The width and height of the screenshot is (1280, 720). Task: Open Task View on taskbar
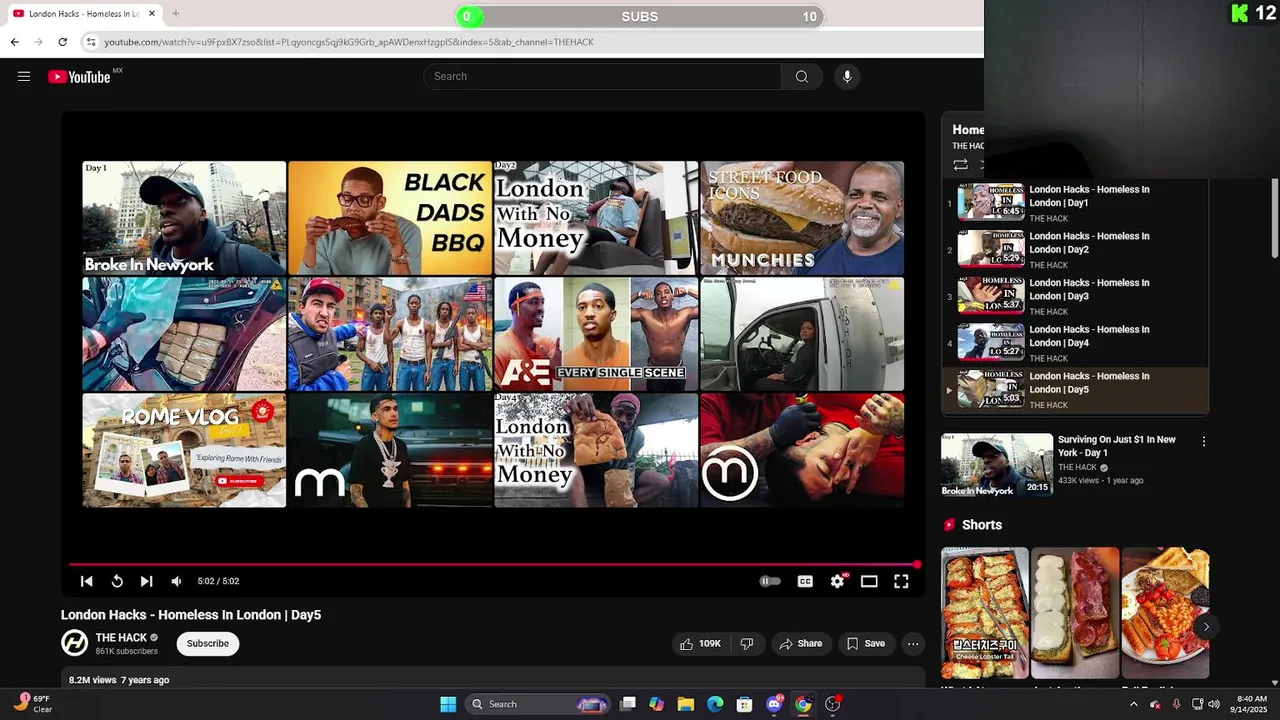coord(627,704)
